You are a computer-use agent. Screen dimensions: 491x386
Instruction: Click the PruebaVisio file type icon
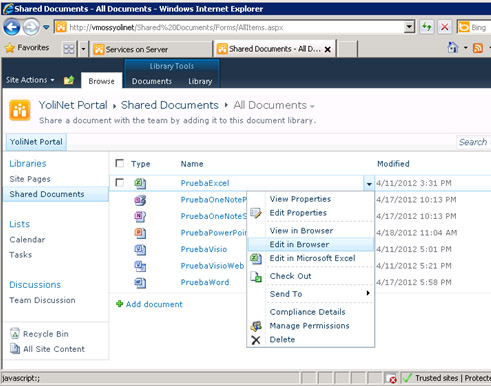point(140,250)
